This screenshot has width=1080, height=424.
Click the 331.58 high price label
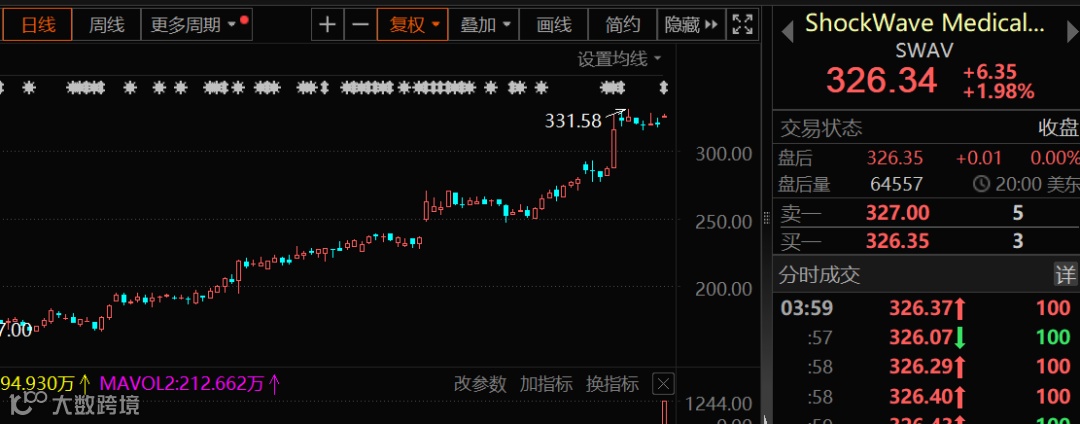(573, 121)
